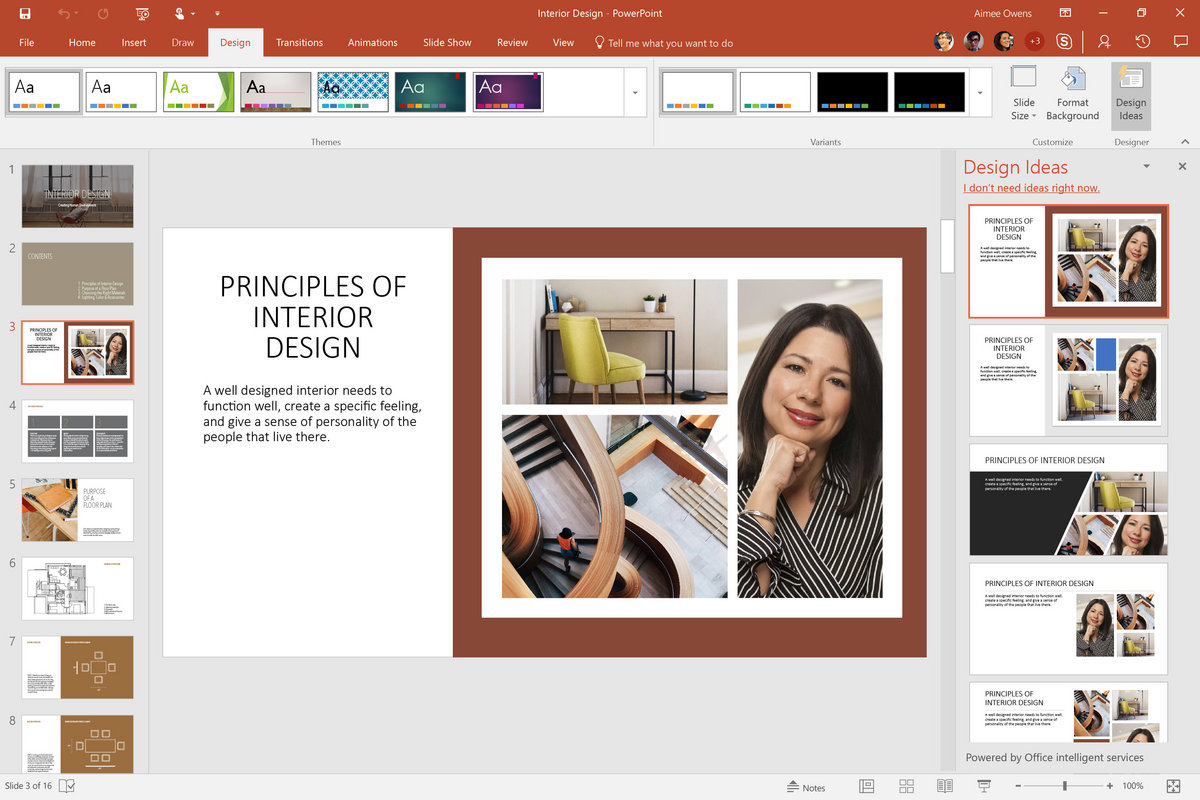Click the Share person-plus icon

[x=1104, y=42]
